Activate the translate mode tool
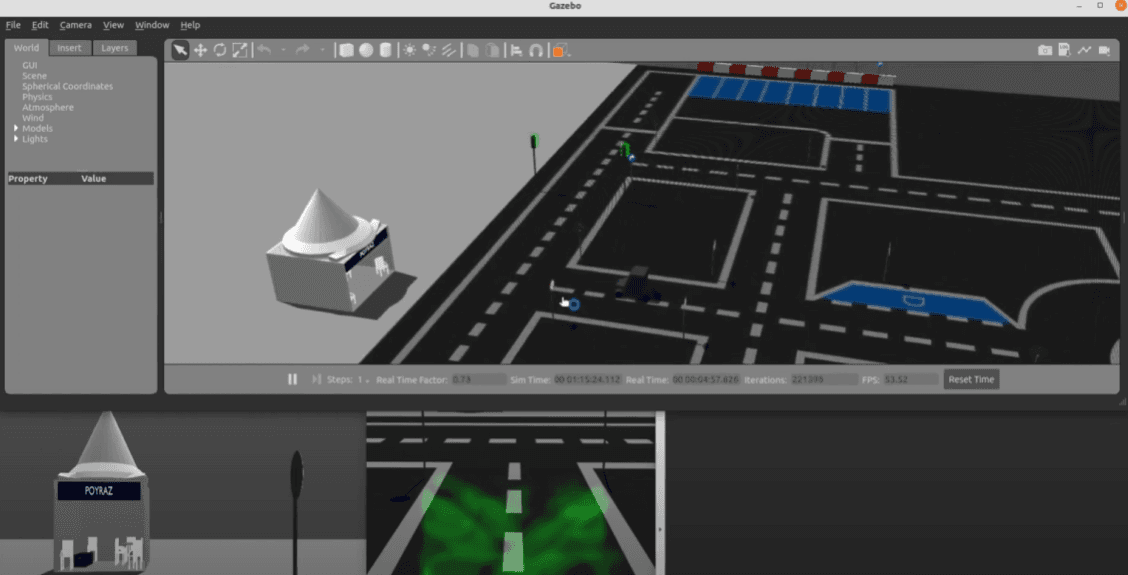Viewport: 1128px width, 575px height. point(200,50)
